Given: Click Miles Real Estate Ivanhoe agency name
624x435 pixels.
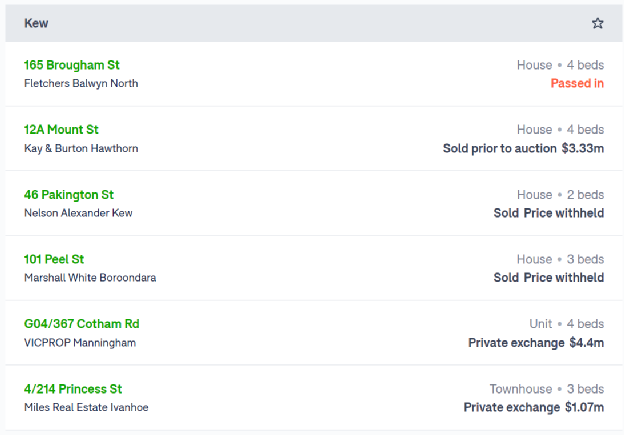Looking at the screenshot, I should tap(86, 407).
